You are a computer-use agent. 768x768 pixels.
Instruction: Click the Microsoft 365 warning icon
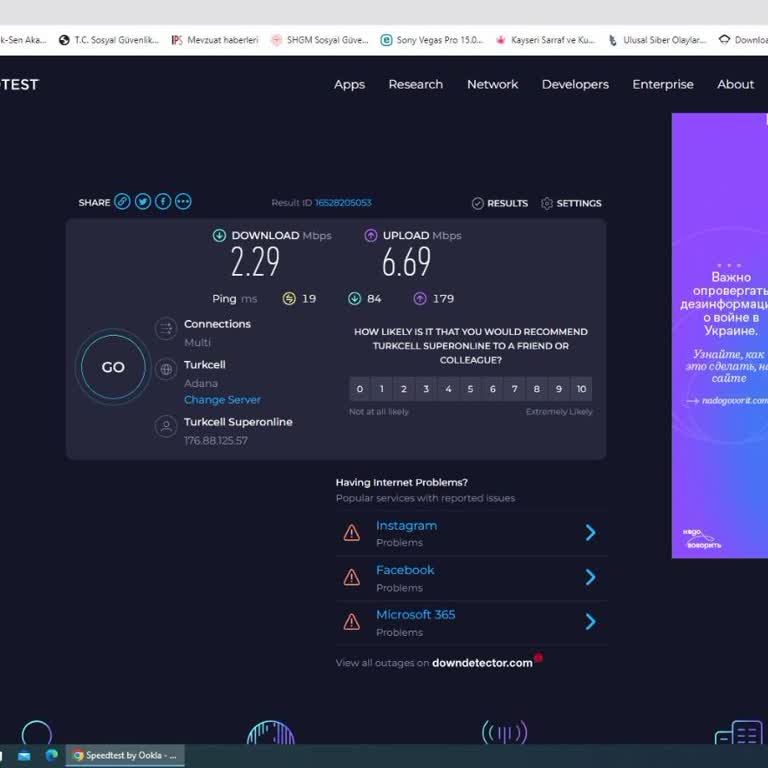point(352,622)
